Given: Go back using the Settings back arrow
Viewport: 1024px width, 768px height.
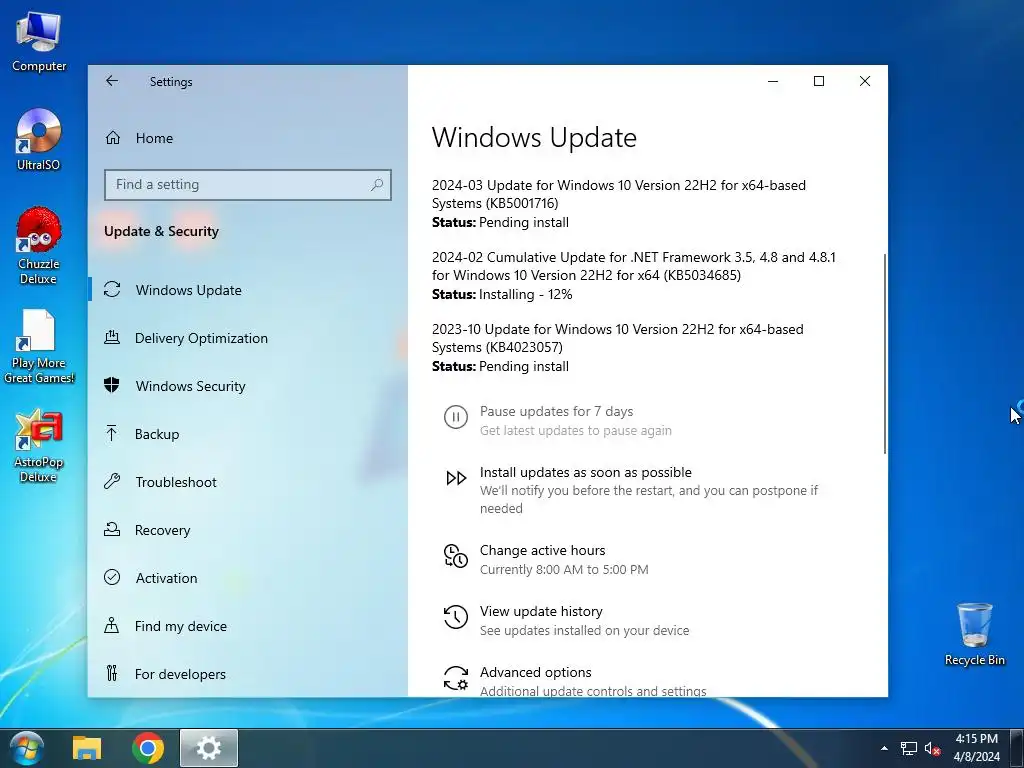Looking at the screenshot, I should (112, 81).
